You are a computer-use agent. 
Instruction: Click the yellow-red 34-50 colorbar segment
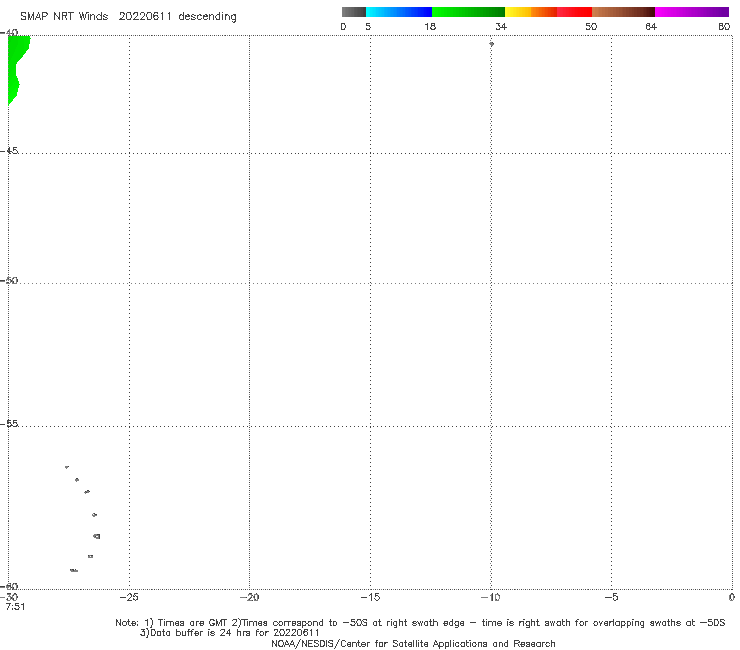(548, 12)
